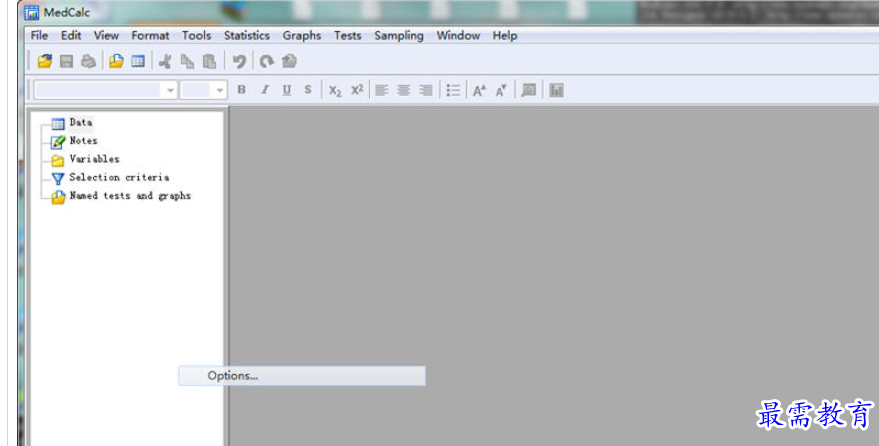Increase font size with A-up icon
Image resolution: width=880 pixels, height=446 pixels.
click(x=479, y=90)
